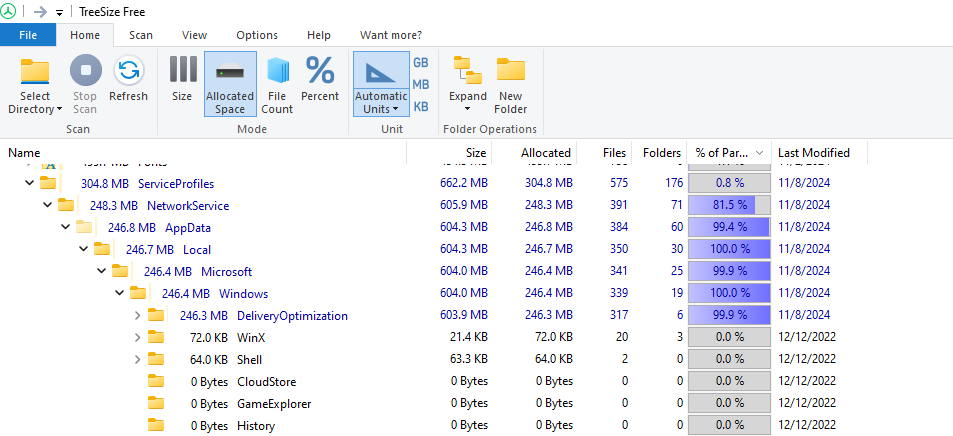The height and width of the screenshot is (436, 953).
Task: Sort by % of Parent column header
Action: tap(729, 153)
